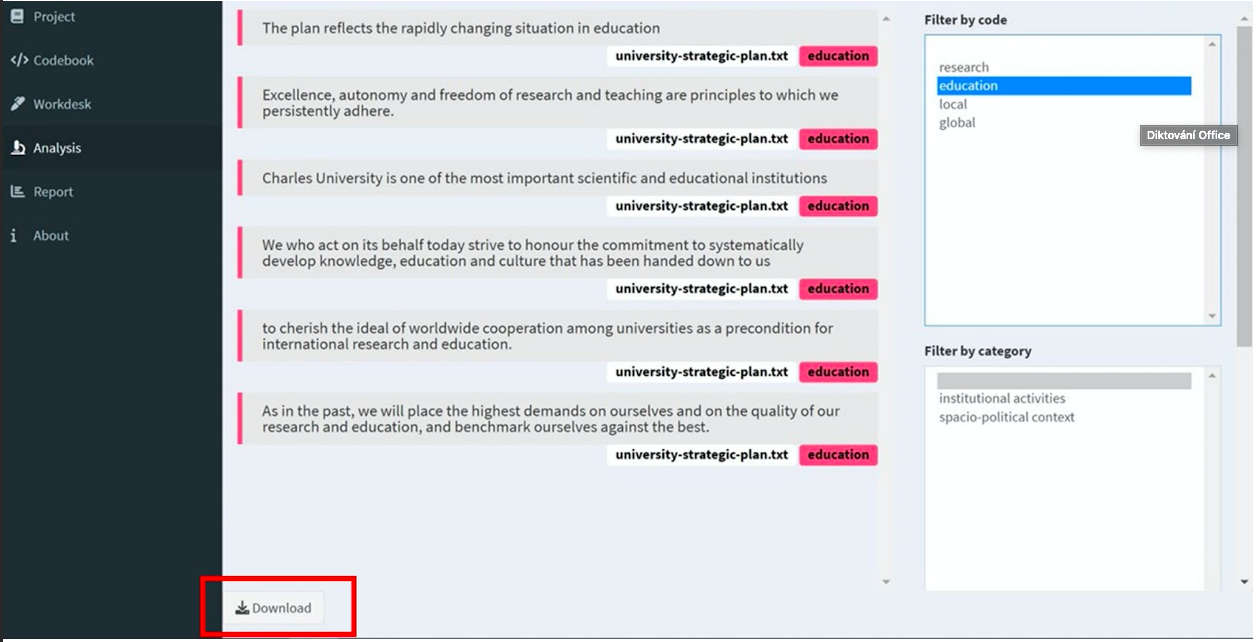Click the segment 'to cherish the ideal of worldwide'
The image size is (1256, 642).
click(x=558, y=336)
